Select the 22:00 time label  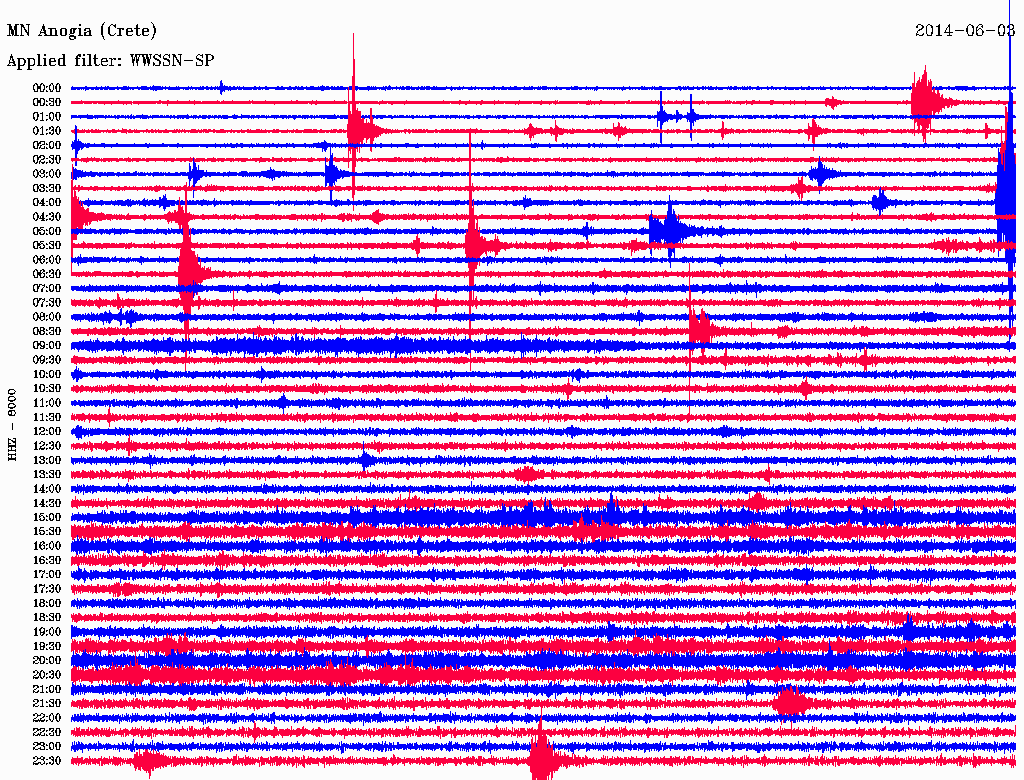(47, 718)
